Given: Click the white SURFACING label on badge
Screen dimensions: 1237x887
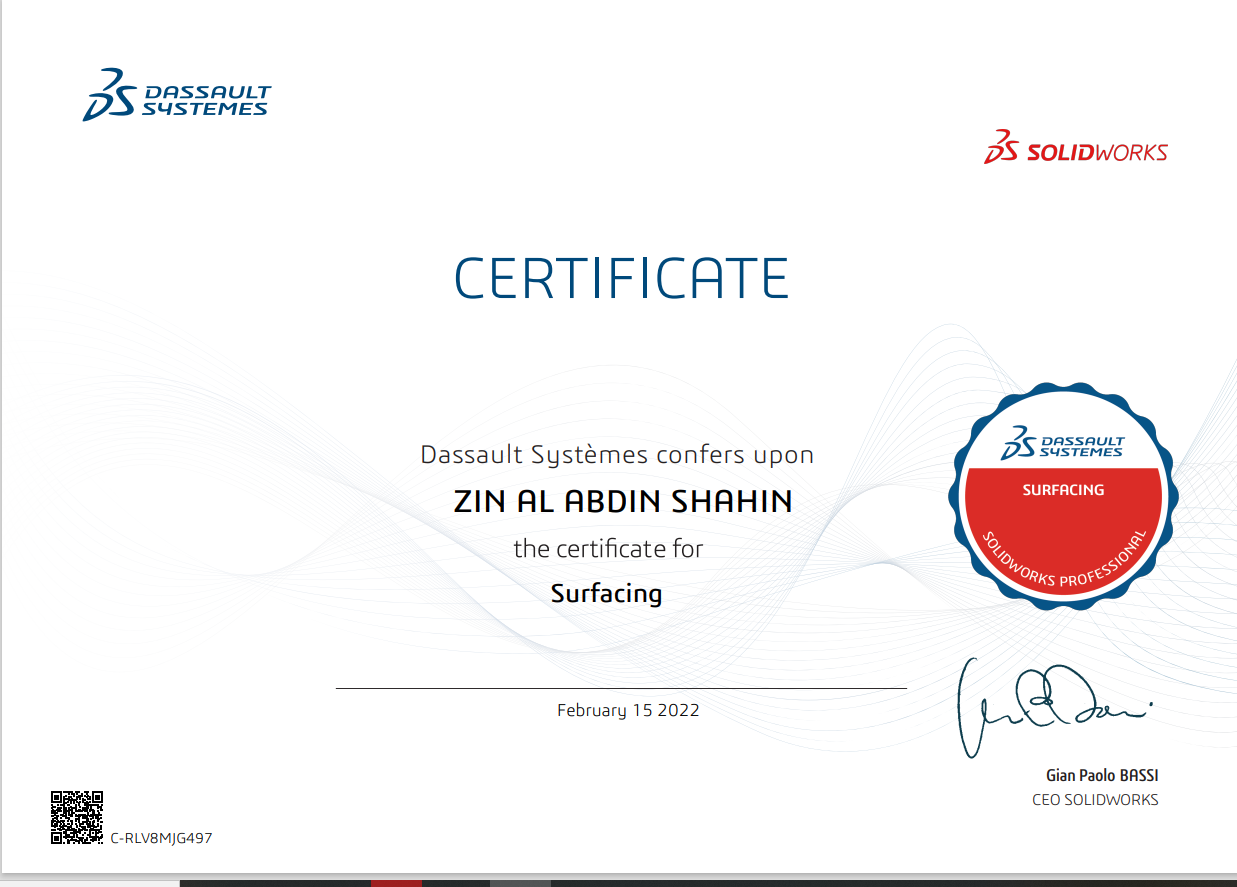Looking at the screenshot, I should pyautogui.click(x=1063, y=490).
